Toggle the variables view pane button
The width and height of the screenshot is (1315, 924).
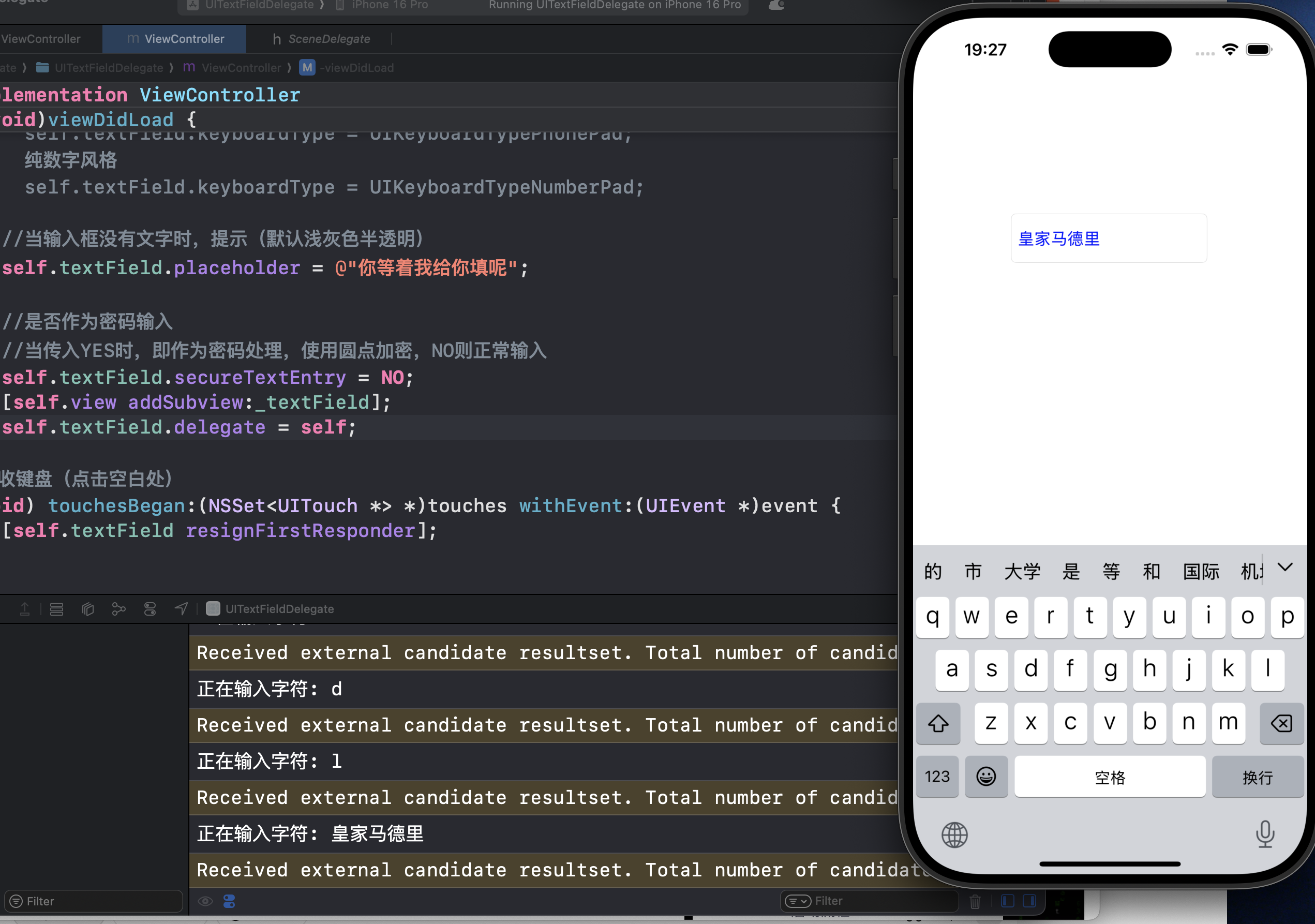[1007, 901]
